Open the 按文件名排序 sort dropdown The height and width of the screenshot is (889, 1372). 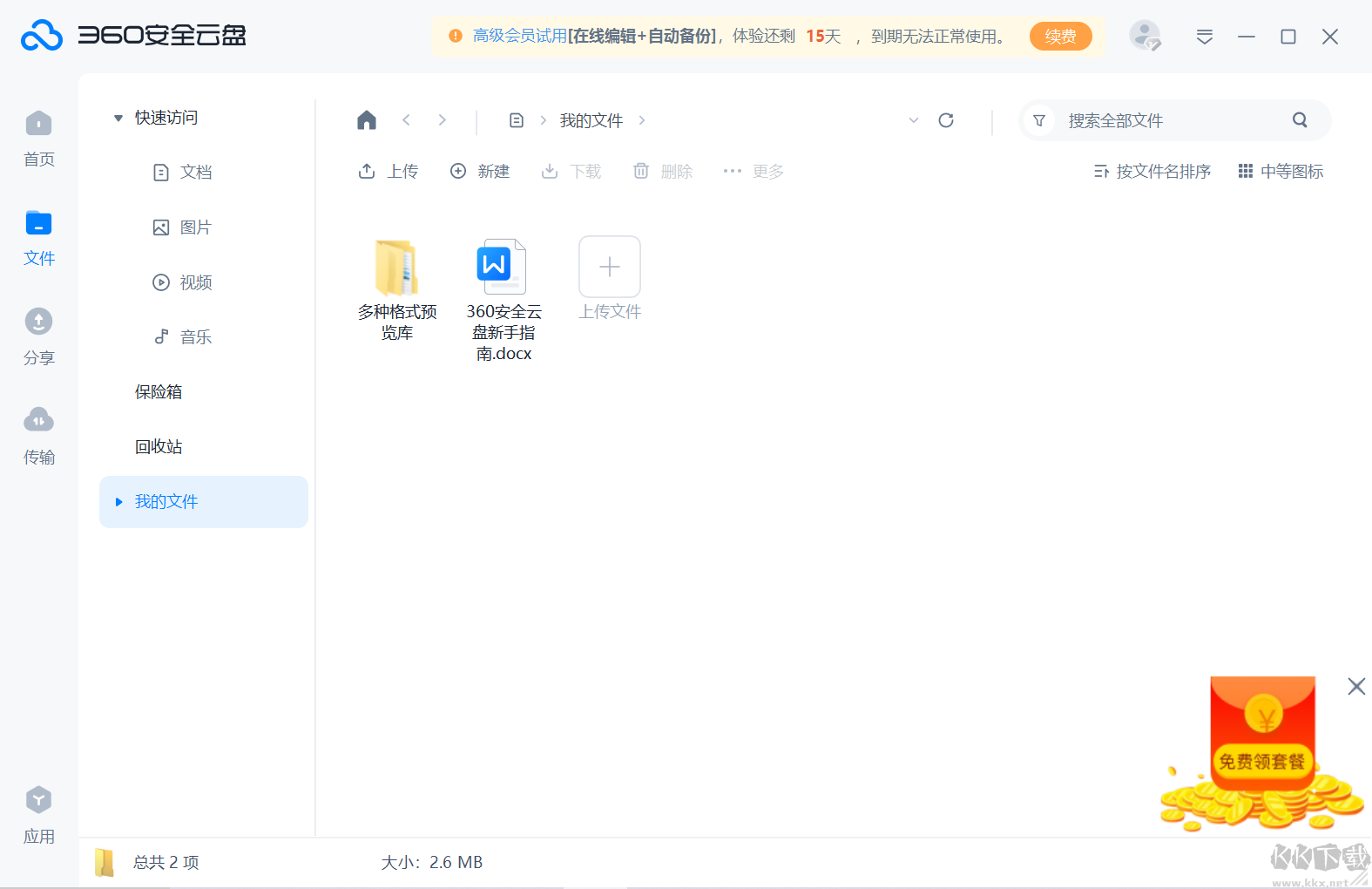[x=1152, y=172]
